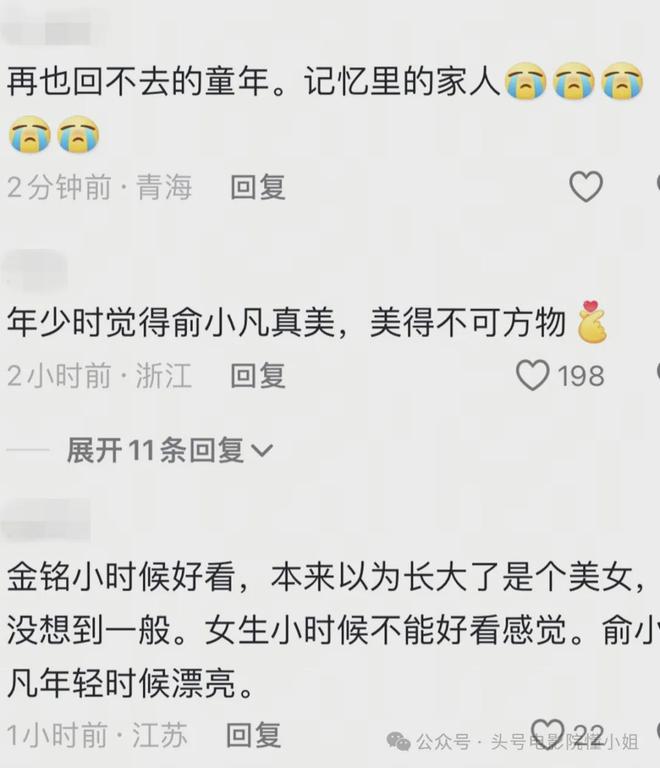The height and width of the screenshot is (768, 660).
Task: Open blurred avatar of first commenter
Action: (47, 27)
